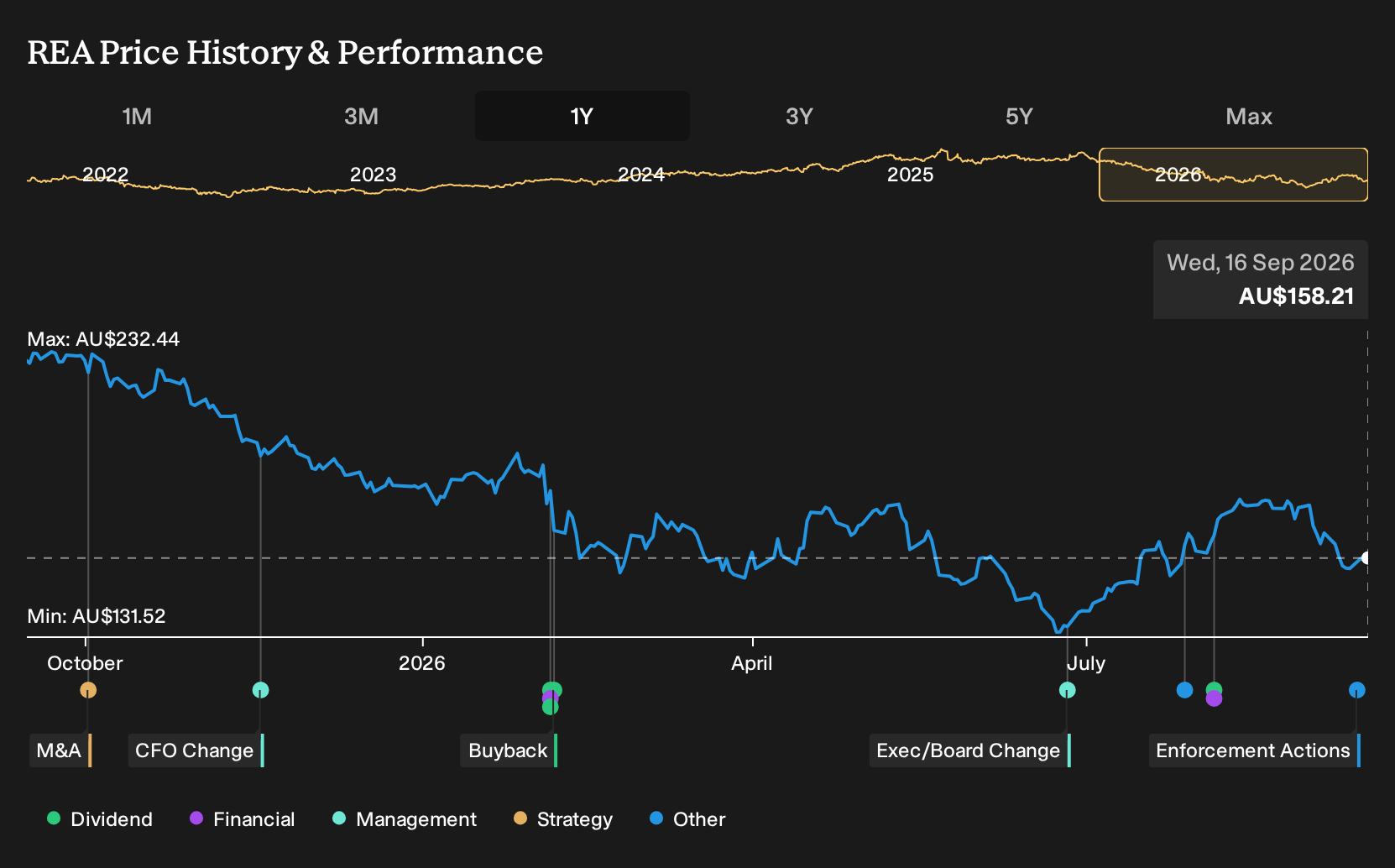
Task: Open the Buyback event label
Action: tap(509, 750)
